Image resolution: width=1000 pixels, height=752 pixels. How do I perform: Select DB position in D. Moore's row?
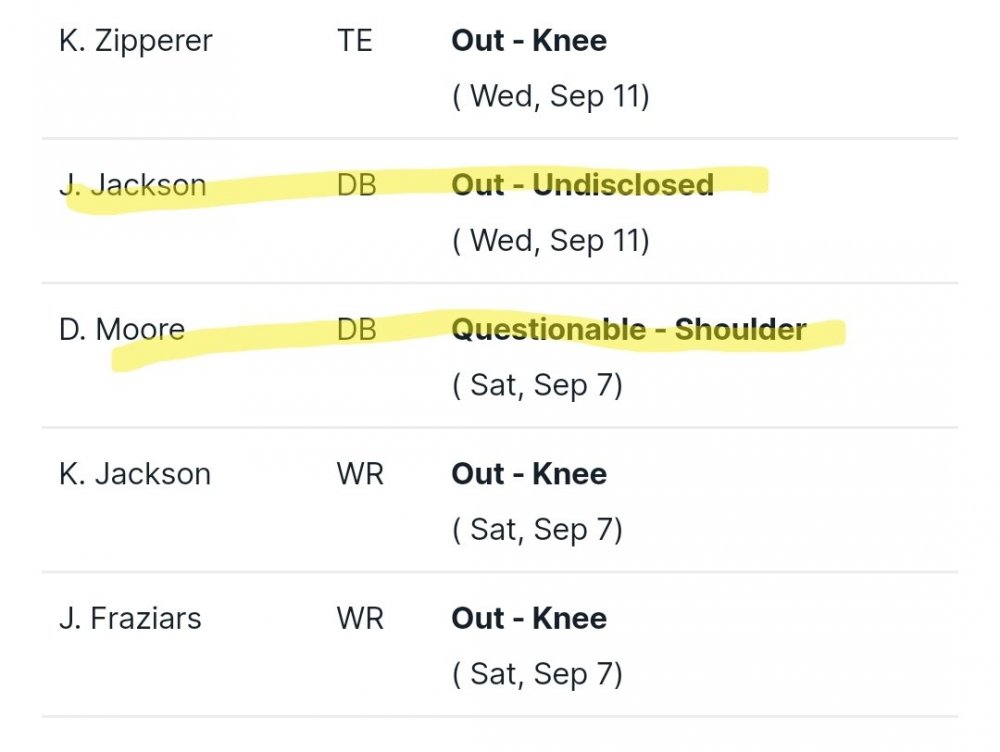[x=357, y=329]
